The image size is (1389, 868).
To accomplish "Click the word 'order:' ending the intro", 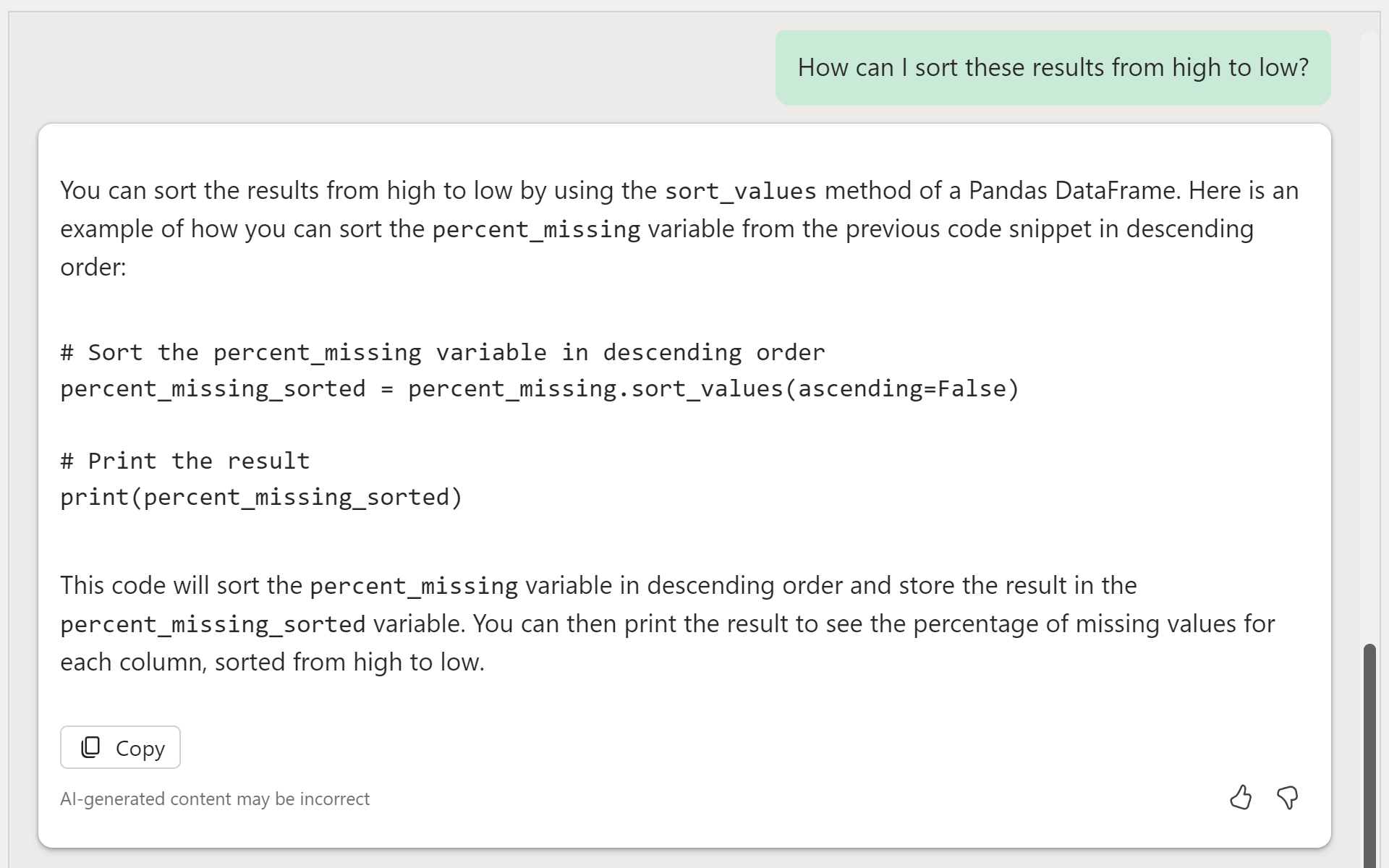I will coord(93,267).
